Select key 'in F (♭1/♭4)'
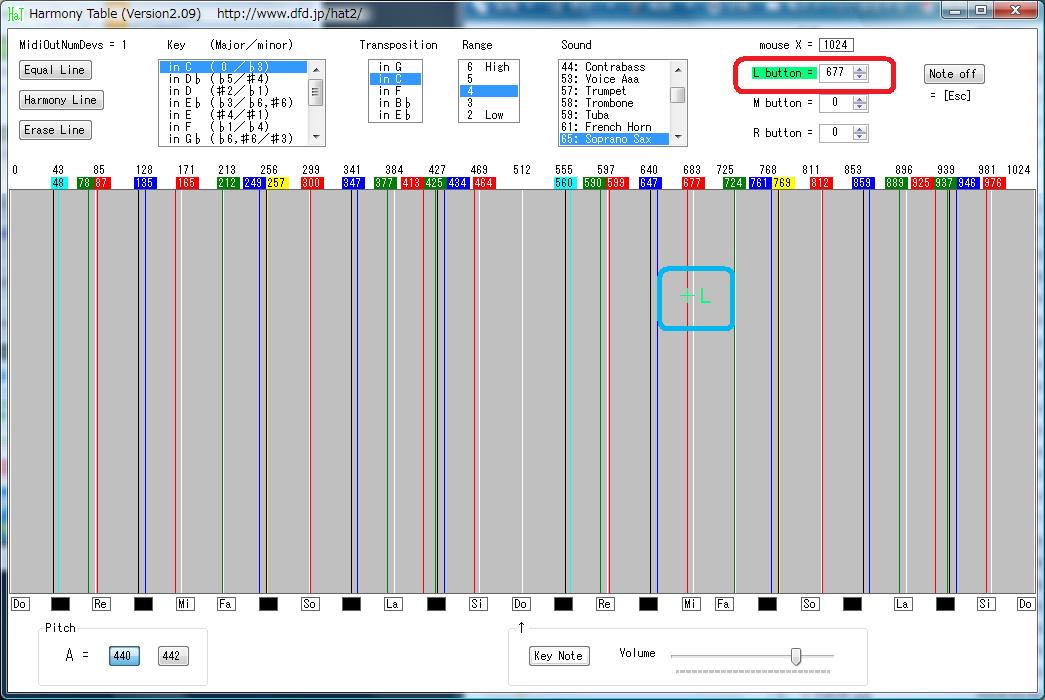This screenshot has width=1045, height=700. [233, 127]
